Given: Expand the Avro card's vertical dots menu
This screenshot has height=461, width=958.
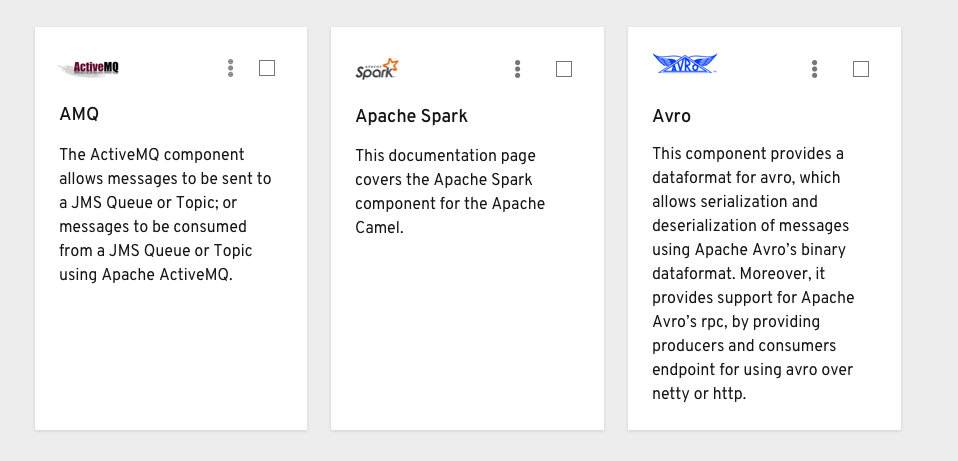Looking at the screenshot, I should tap(814, 69).
